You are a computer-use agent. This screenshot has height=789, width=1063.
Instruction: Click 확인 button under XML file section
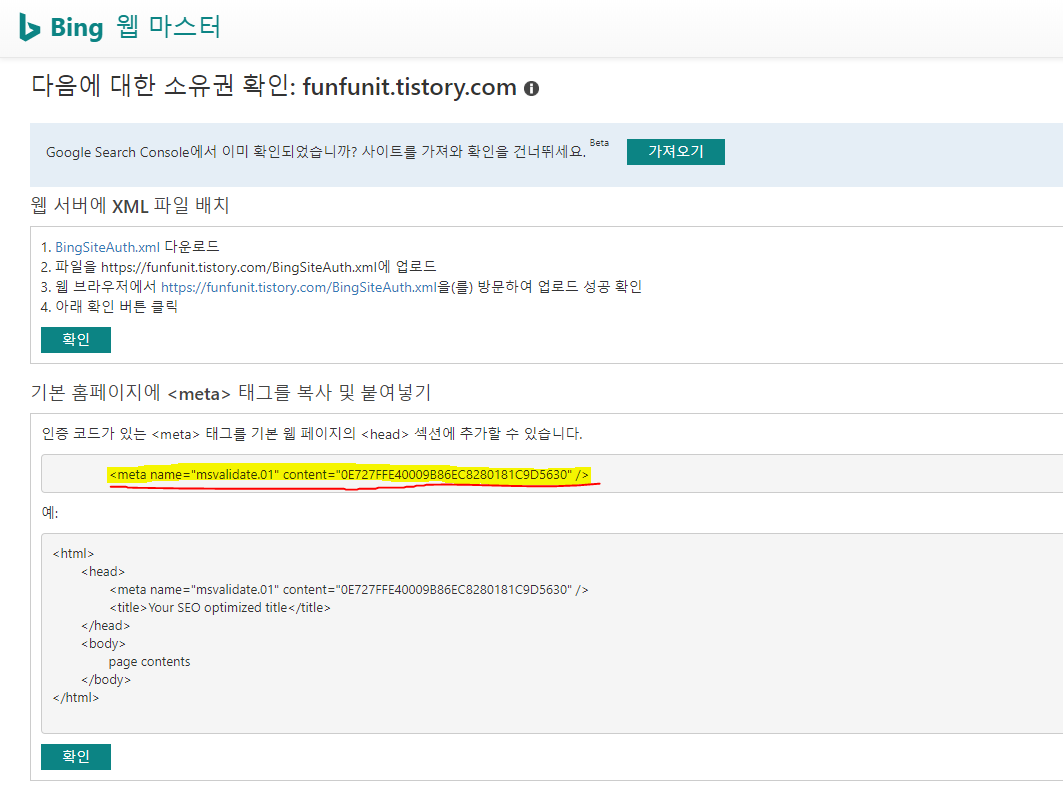click(x=76, y=340)
